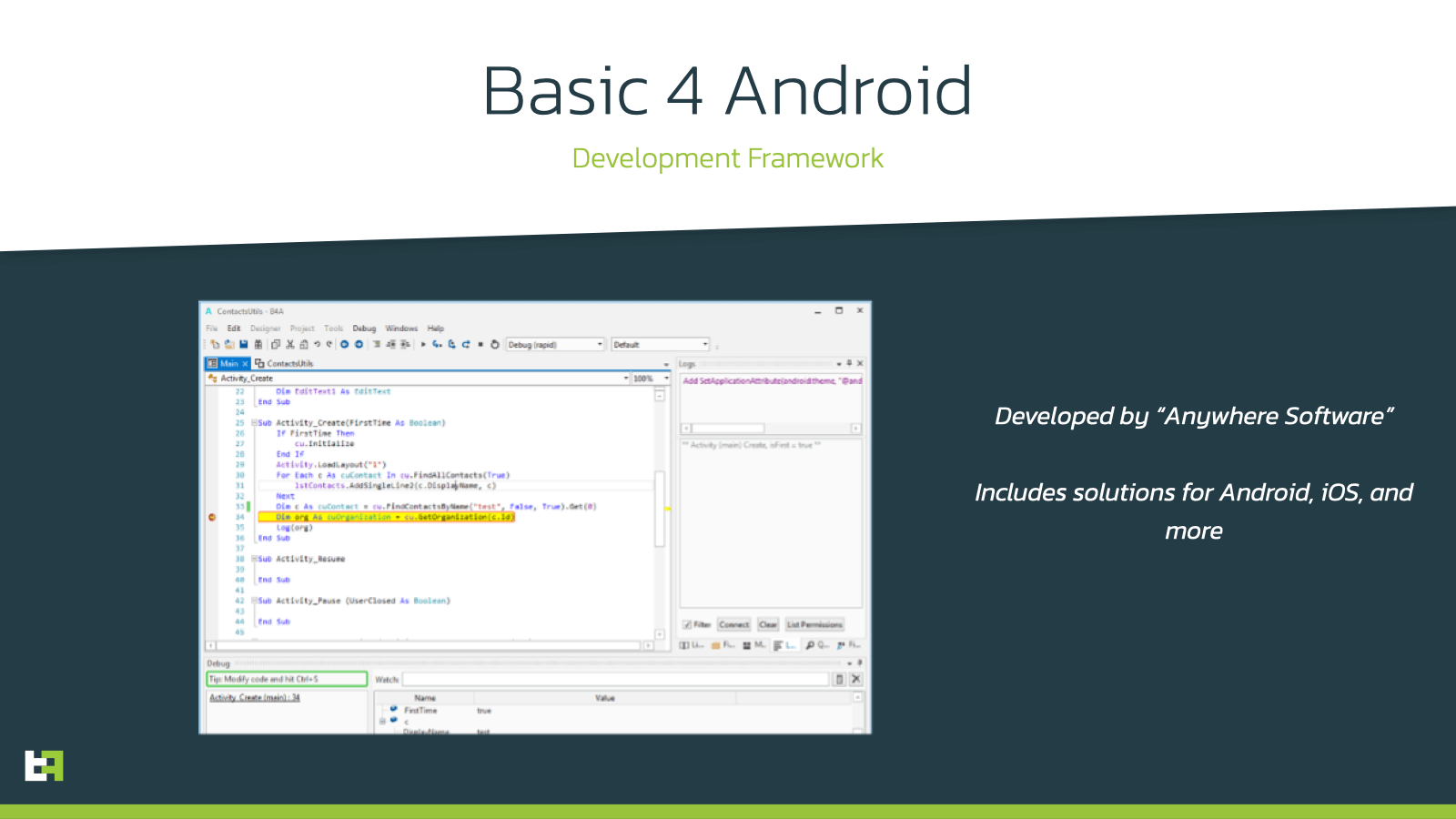Click the Redo arrow icon
The image size is (1456, 819).
pos(329,344)
